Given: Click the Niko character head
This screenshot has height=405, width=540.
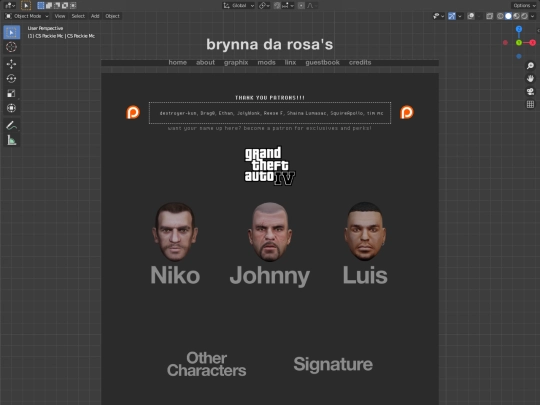Looking at the screenshot, I should pyautogui.click(x=175, y=231).
